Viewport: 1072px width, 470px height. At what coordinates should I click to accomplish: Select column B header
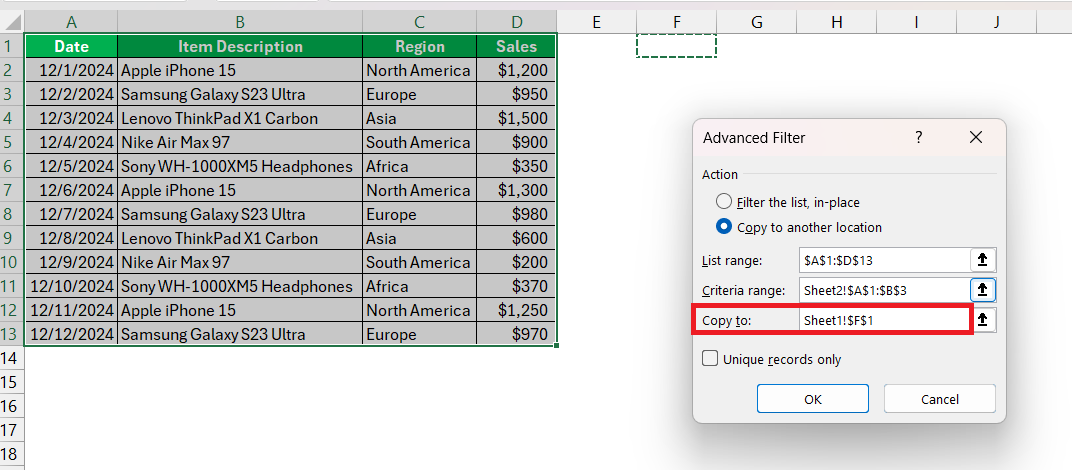(240, 23)
